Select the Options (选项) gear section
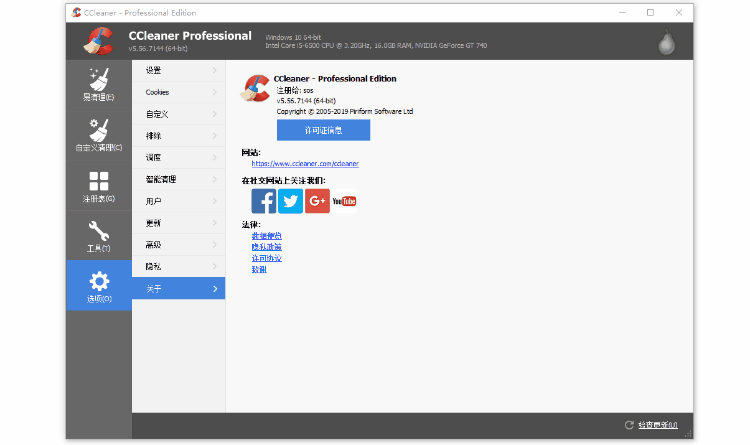The image size is (750, 445). [x=99, y=286]
